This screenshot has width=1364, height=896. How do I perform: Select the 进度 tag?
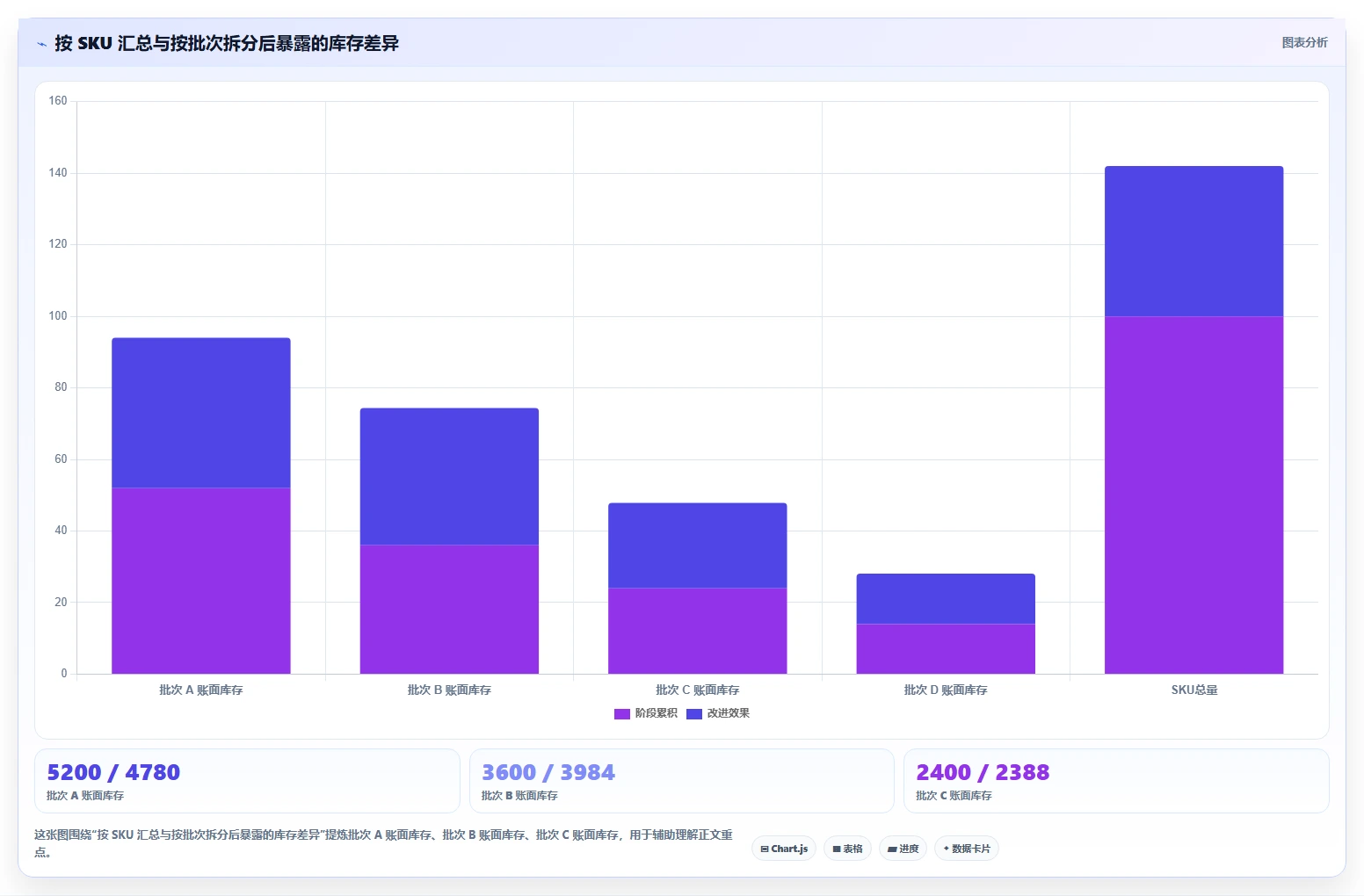coord(903,849)
